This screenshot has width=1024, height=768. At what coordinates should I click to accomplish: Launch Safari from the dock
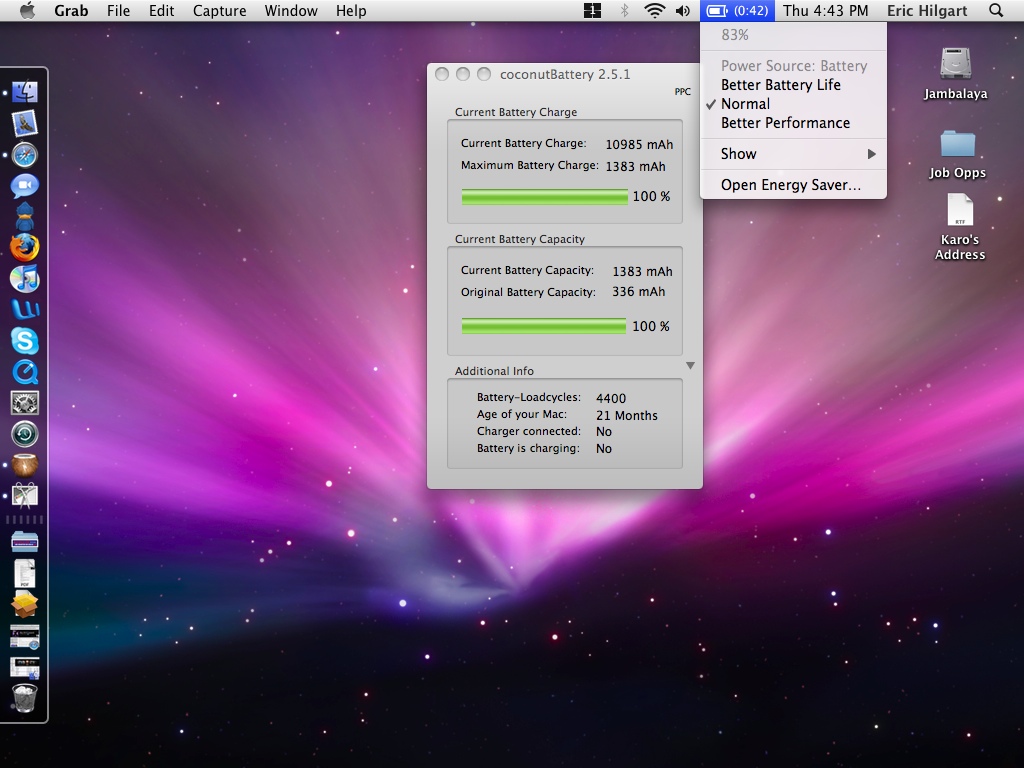coord(24,155)
